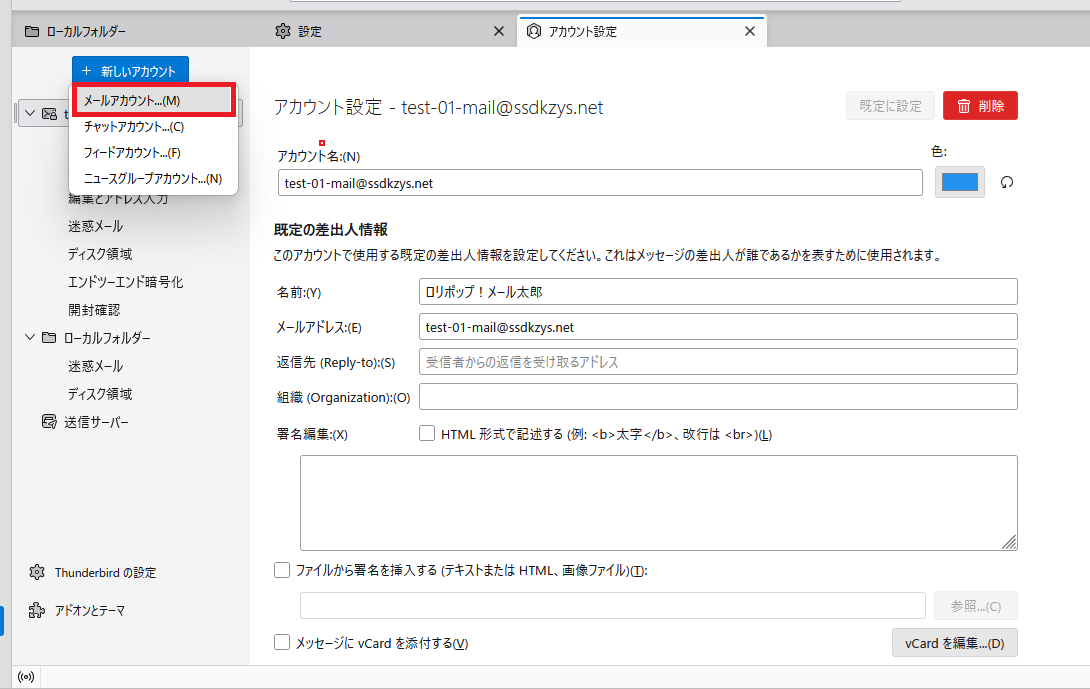The height and width of the screenshot is (689, 1090).
Task: Click the vCard を編集 button
Action: click(x=954, y=643)
